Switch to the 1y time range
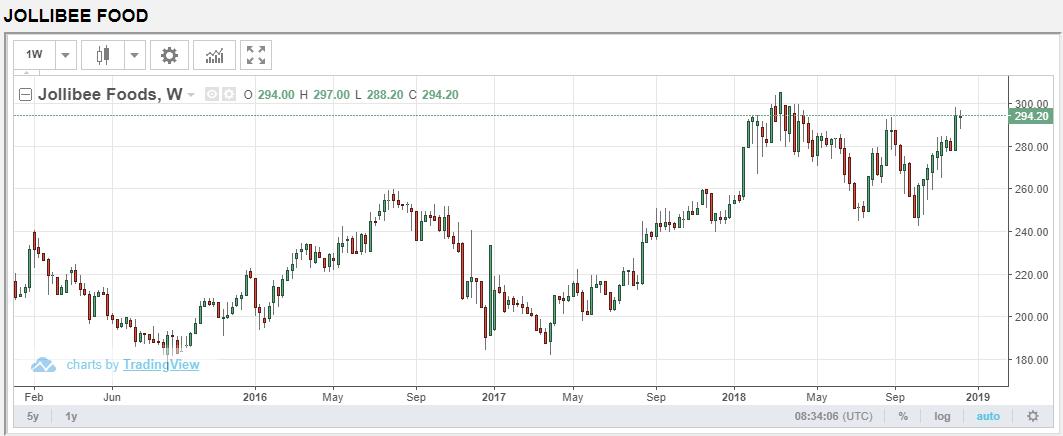Viewport: 1063px width, 436px height. pos(72,416)
